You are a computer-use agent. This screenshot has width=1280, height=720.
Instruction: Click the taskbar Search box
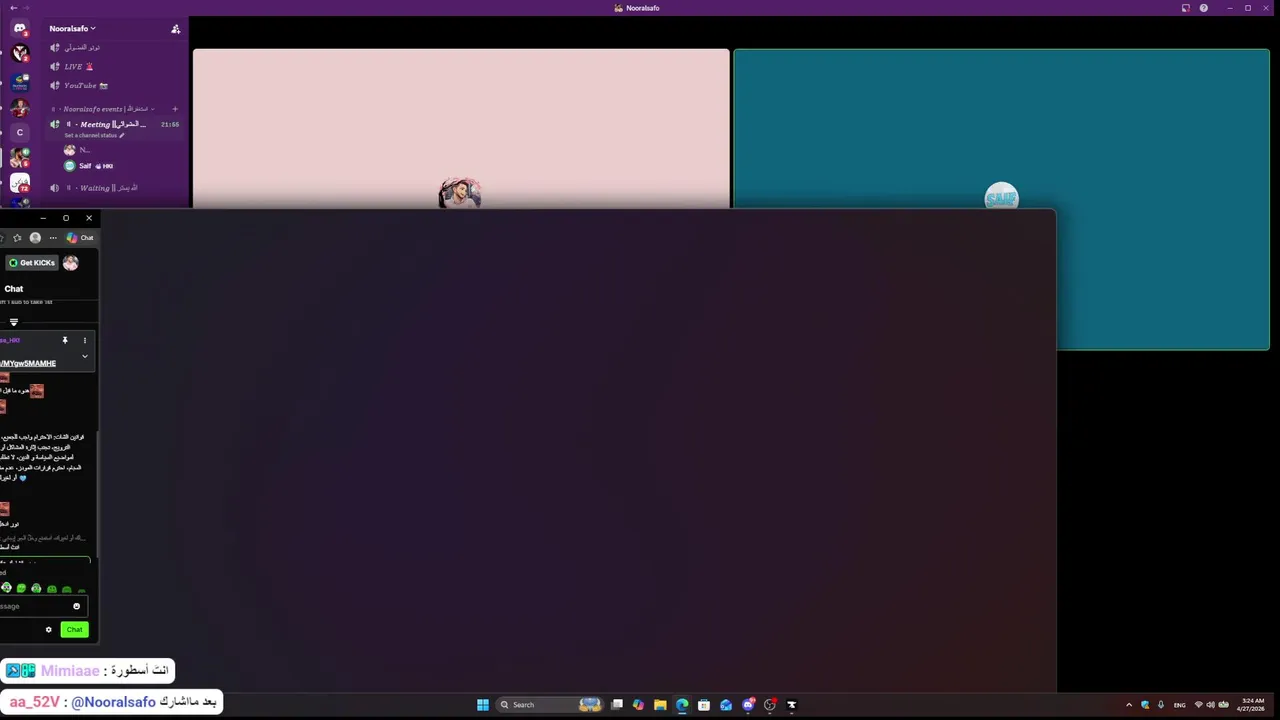point(550,705)
